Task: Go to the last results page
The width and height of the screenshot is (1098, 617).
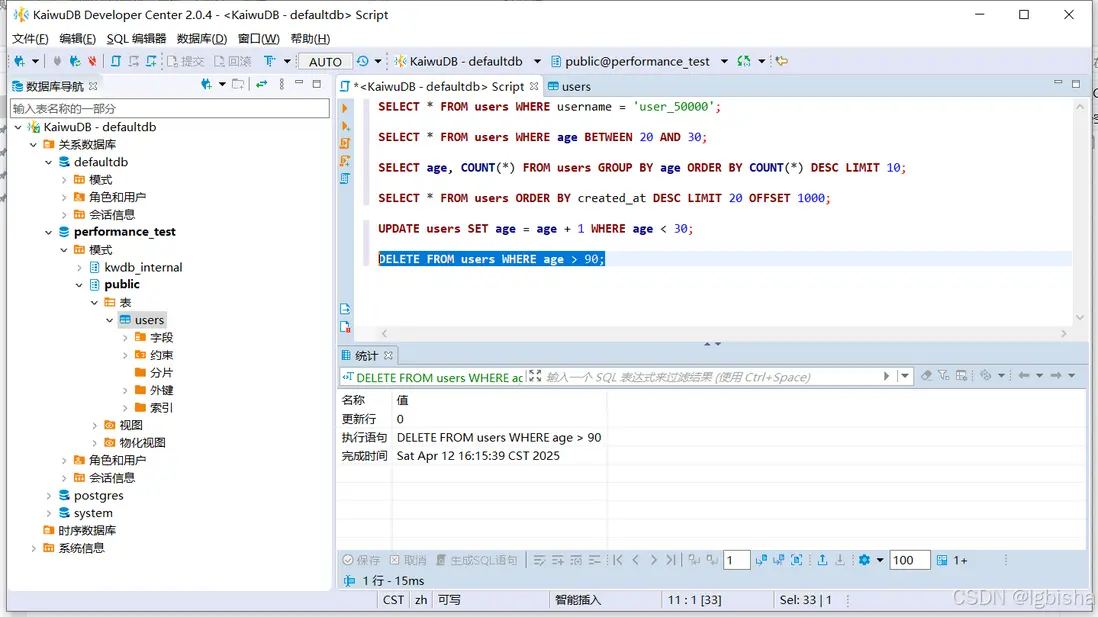Action: (671, 560)
